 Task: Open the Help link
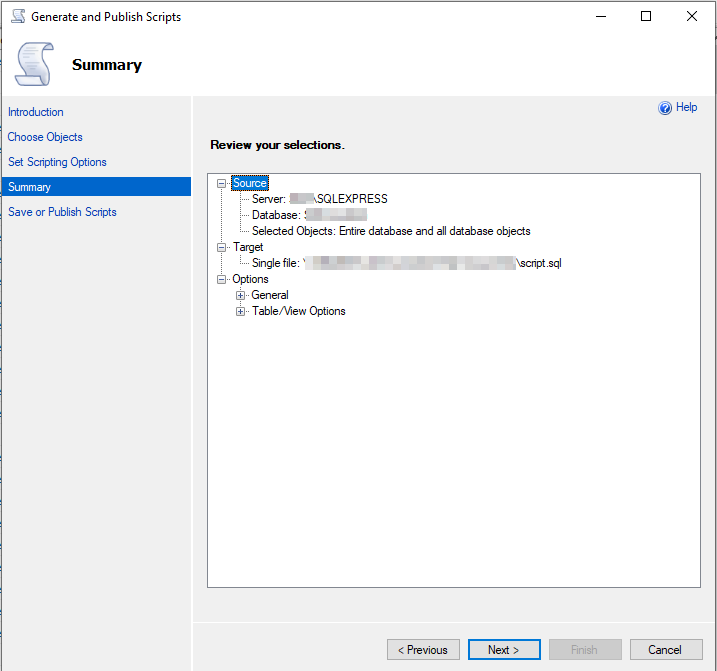(686, 107)
